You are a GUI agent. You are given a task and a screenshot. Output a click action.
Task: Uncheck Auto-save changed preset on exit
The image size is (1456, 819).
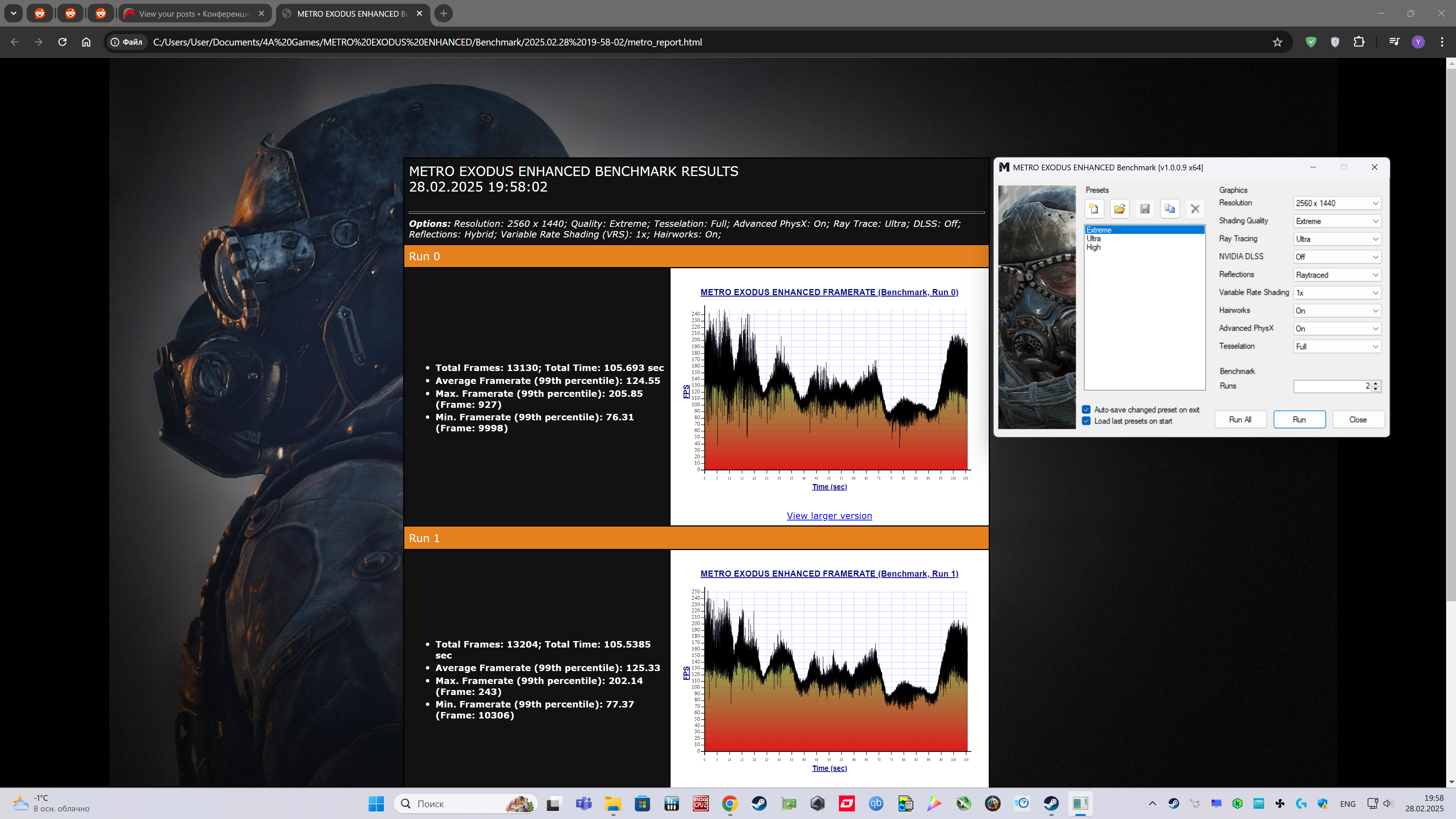point(1086,410)
